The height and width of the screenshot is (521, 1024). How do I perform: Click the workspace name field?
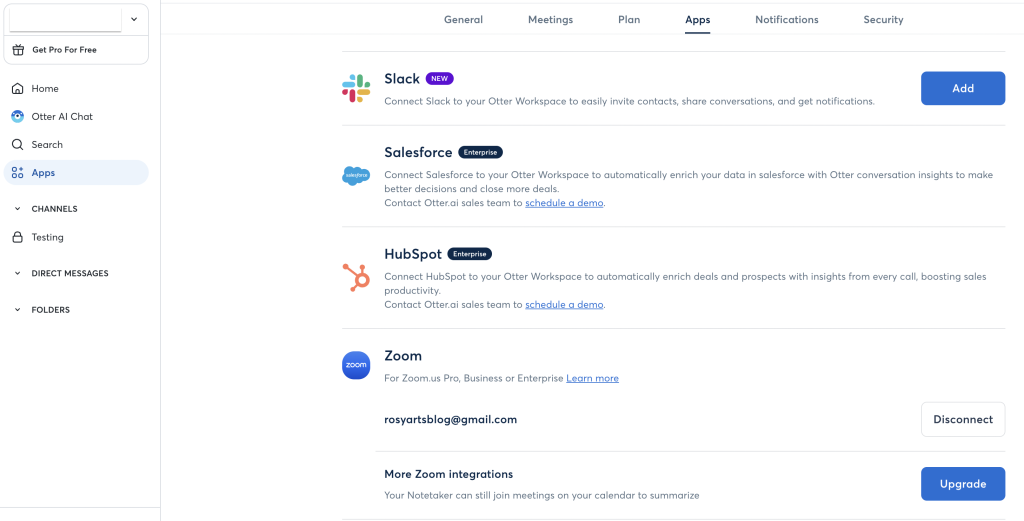pyautogui.click(x=65, y=20)
